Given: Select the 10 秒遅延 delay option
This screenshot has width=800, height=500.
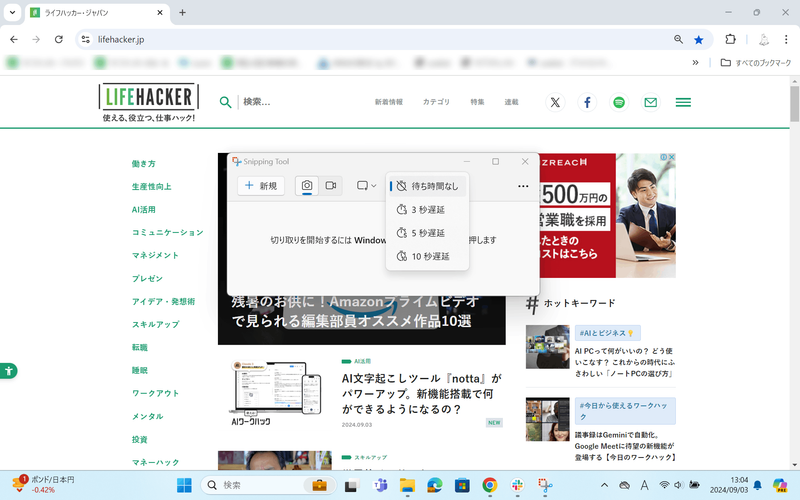Looking at the screenshot, I should tap(426, 257).
